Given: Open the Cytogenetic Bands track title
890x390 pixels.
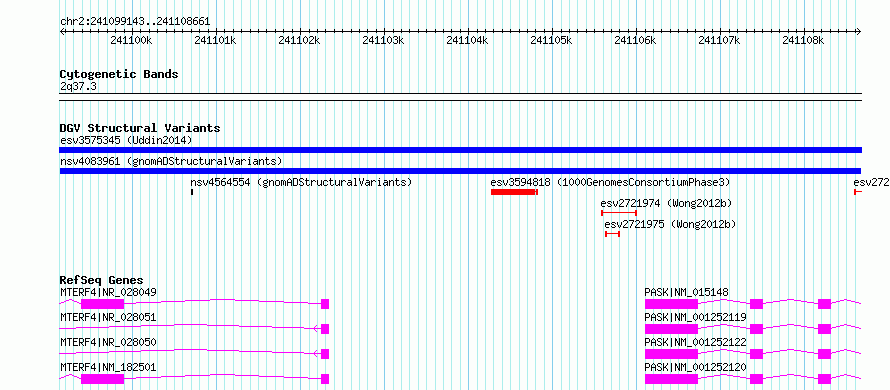Looking at the screenshot, I should (119, 74).
